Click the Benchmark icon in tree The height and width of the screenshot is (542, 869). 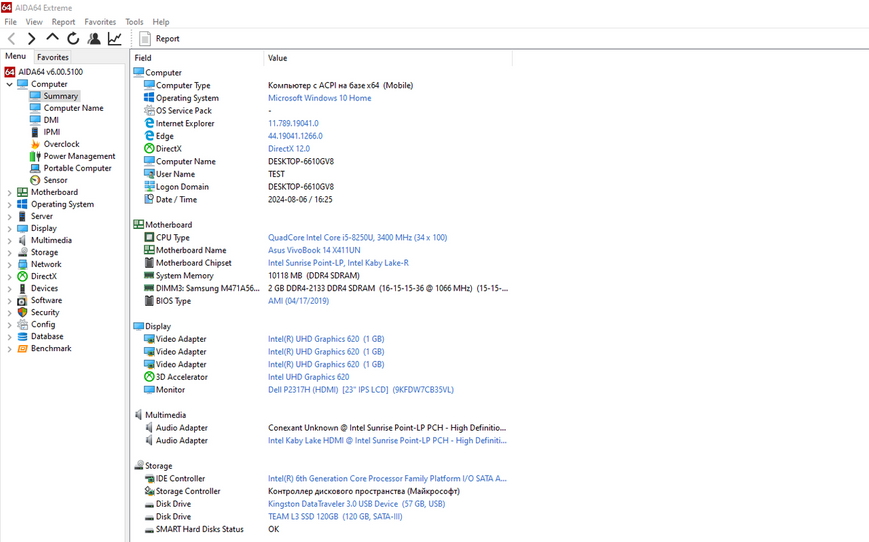[22, 349]
